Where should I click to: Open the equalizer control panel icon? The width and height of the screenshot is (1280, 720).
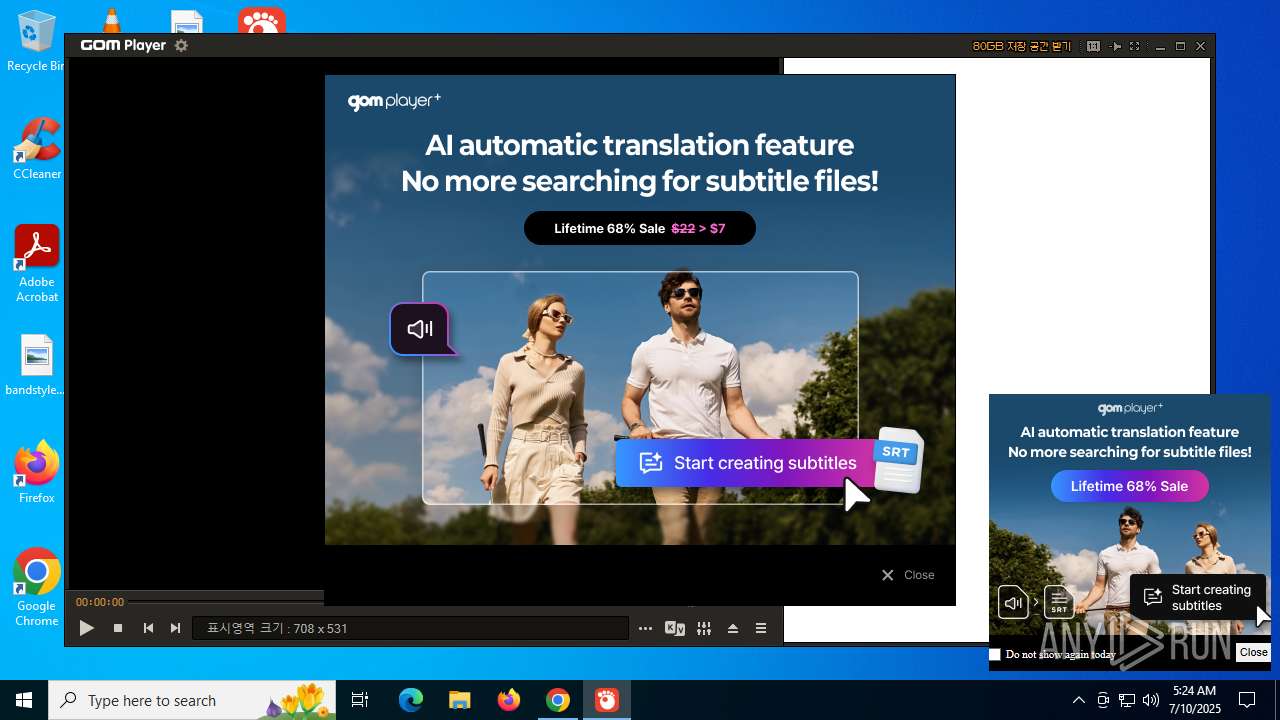(x=704, y=628)
